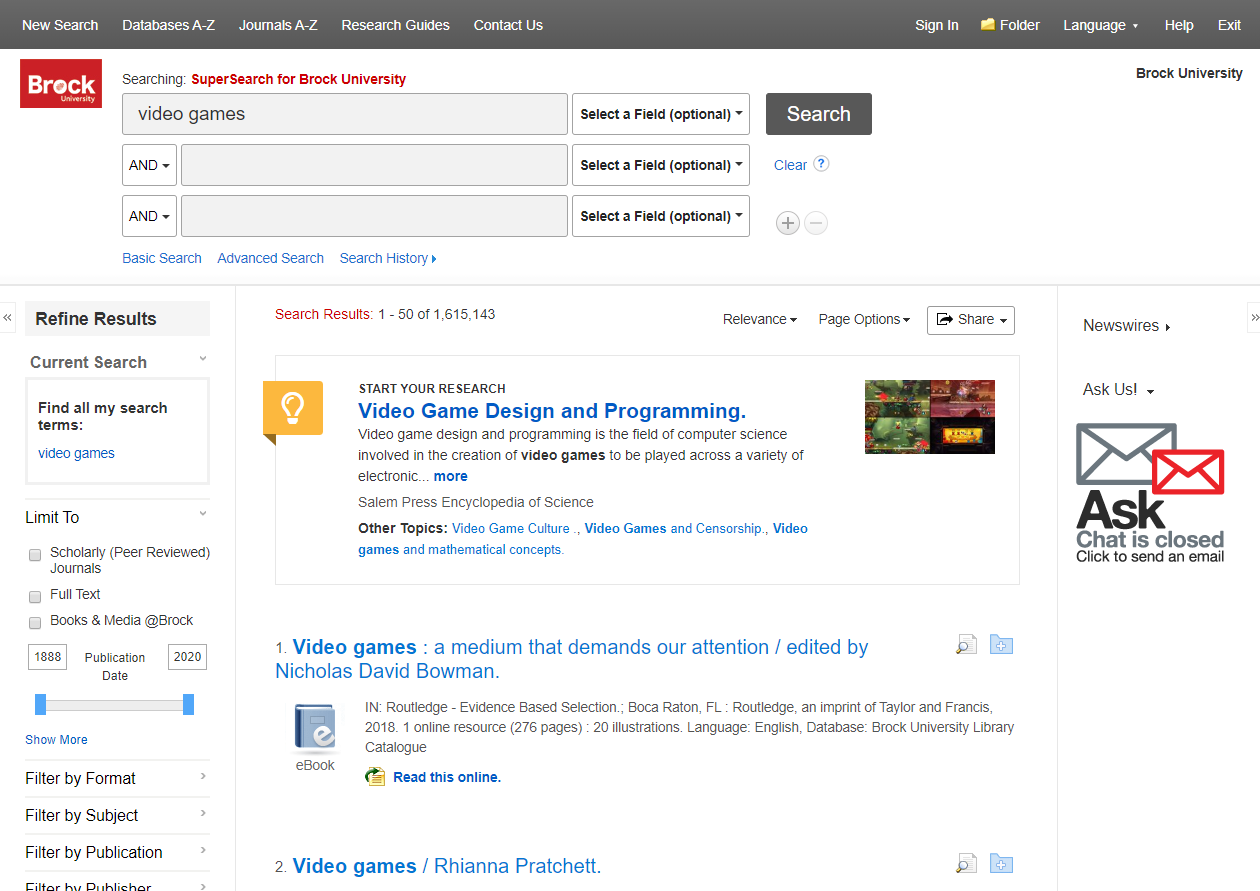Viewport: 1260px width, 891px height.
Task: Click the video game thumbnail image
Action: tap(930, 417)
